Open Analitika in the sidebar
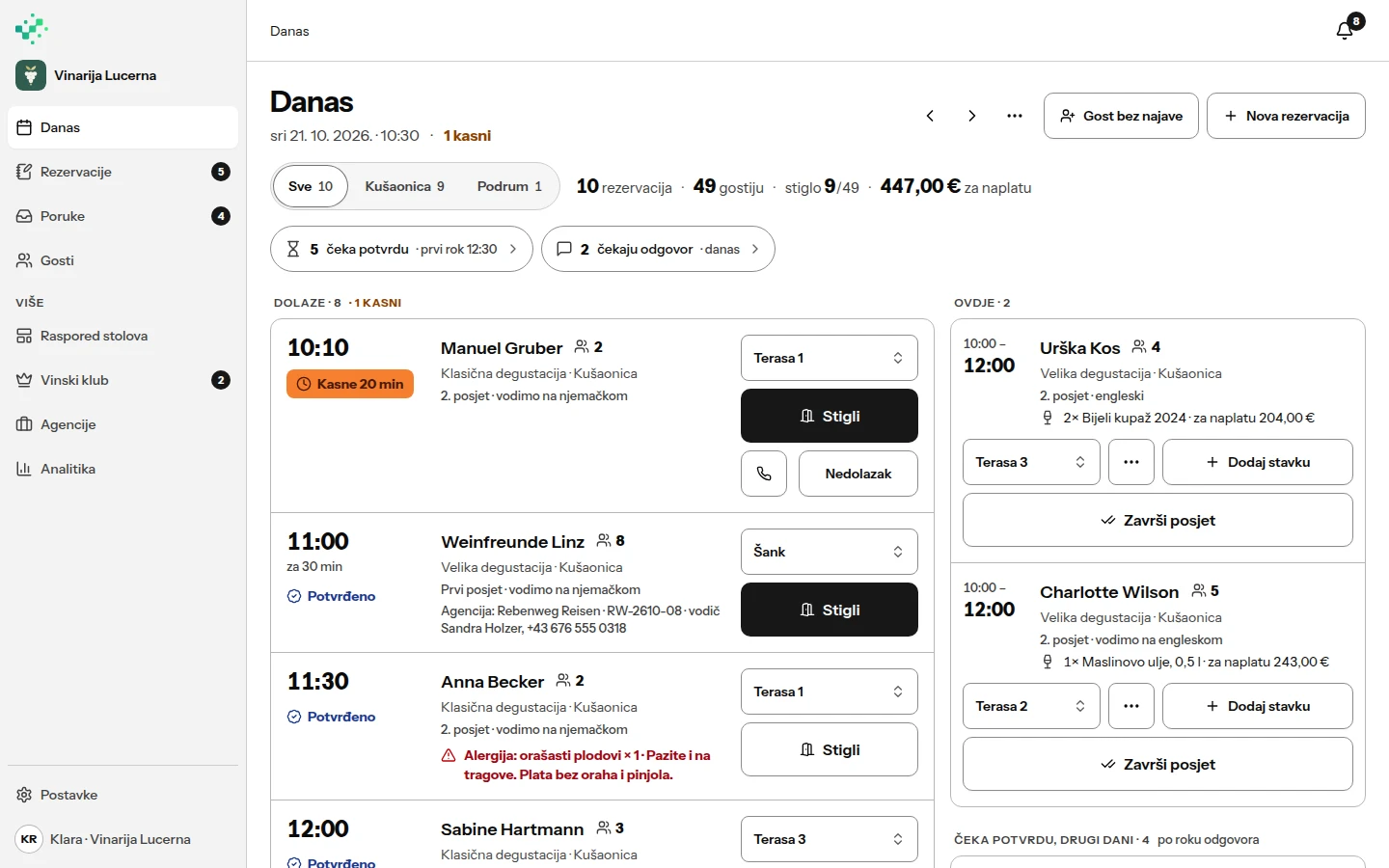The image size is (1389, 868). [x=123, y=469]
